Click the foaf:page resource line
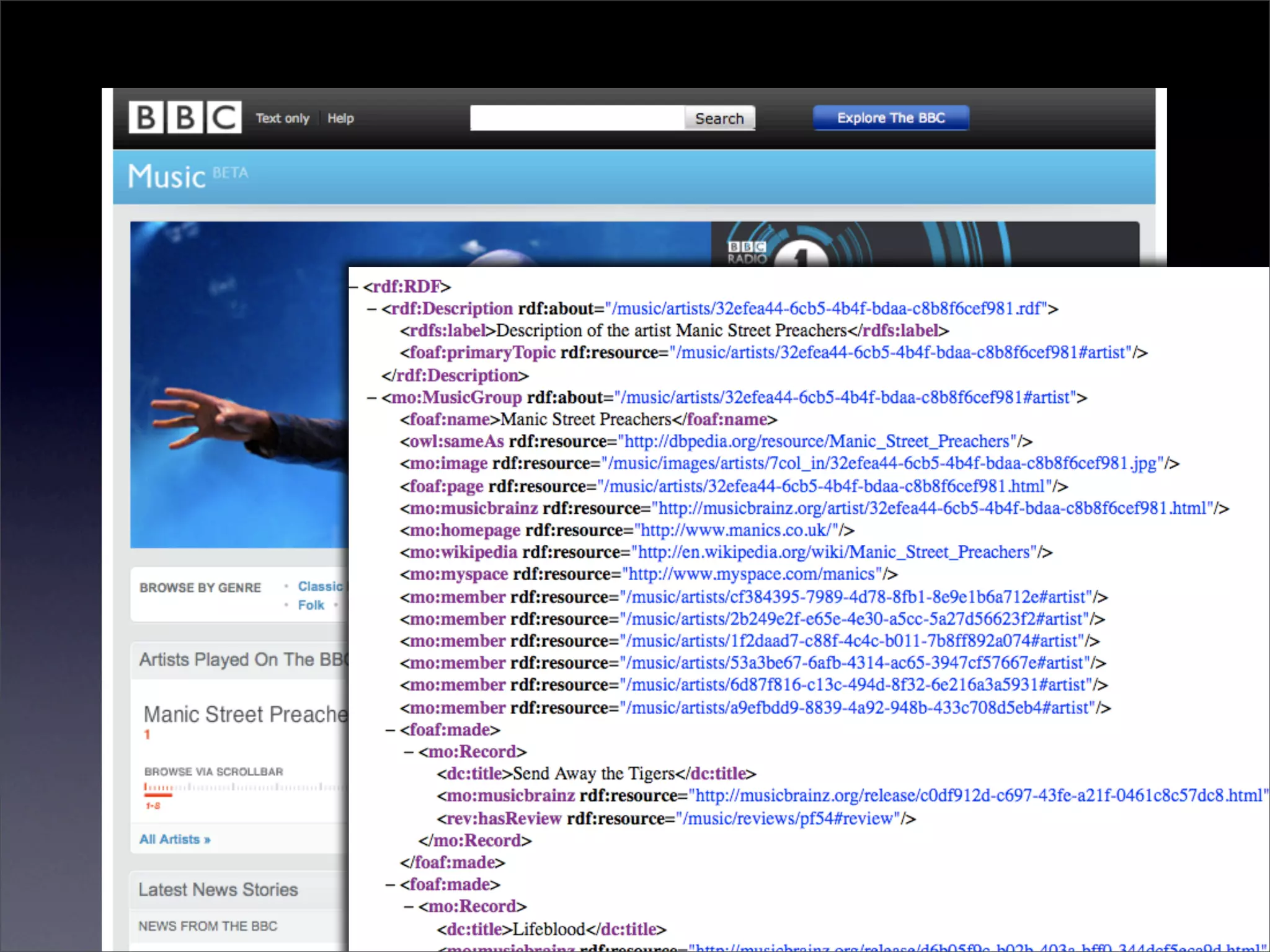Viewport: 1270px width, 952px height. click(734, 487)
